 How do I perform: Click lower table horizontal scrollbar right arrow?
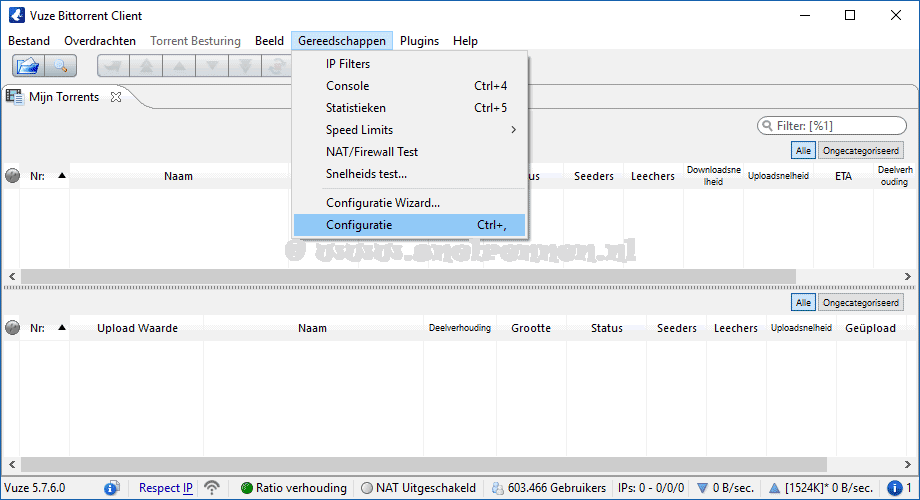pyautogui.click(x=908, y=464)
